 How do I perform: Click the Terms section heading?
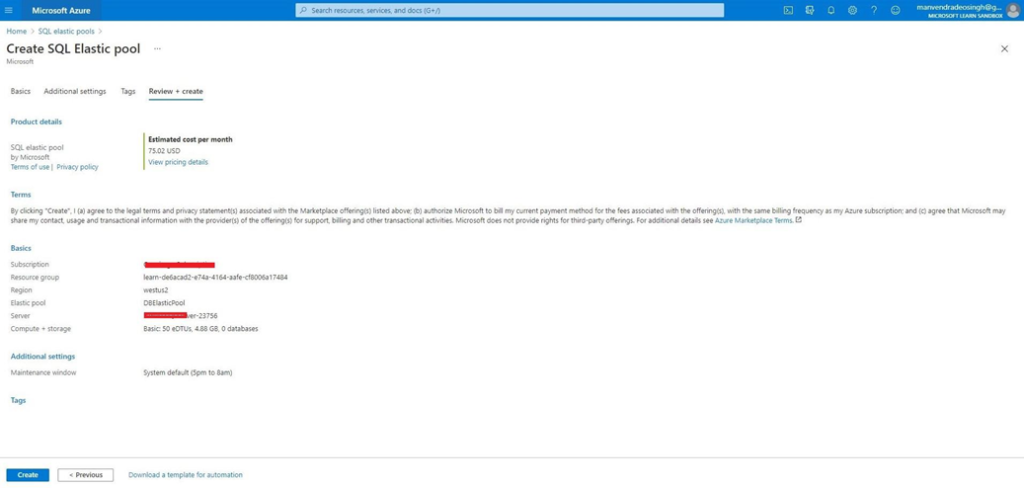click(21, 195)
